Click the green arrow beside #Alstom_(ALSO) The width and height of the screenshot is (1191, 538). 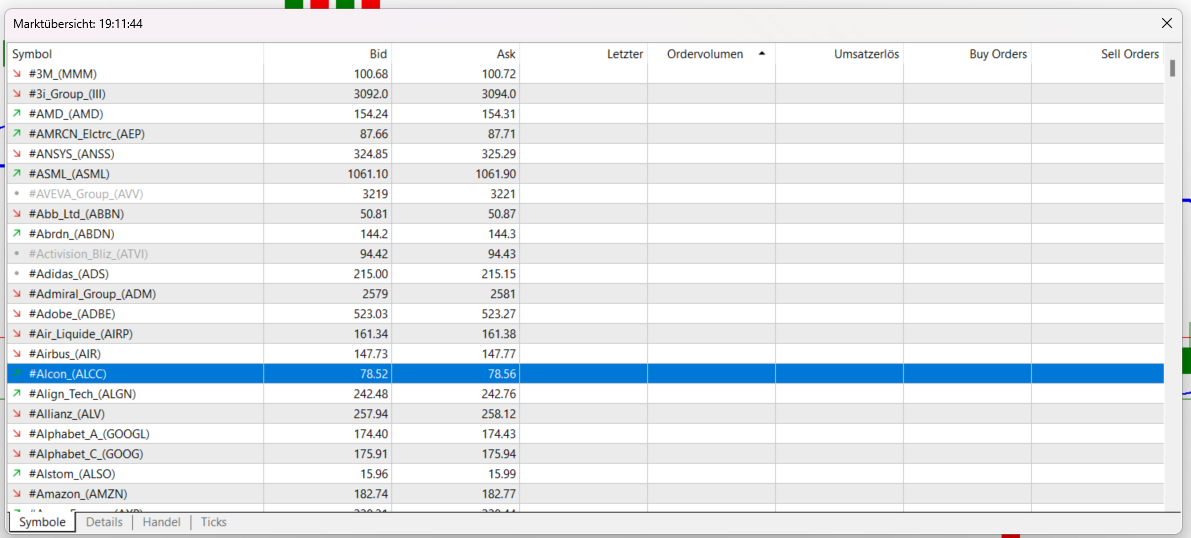[17, 474]
